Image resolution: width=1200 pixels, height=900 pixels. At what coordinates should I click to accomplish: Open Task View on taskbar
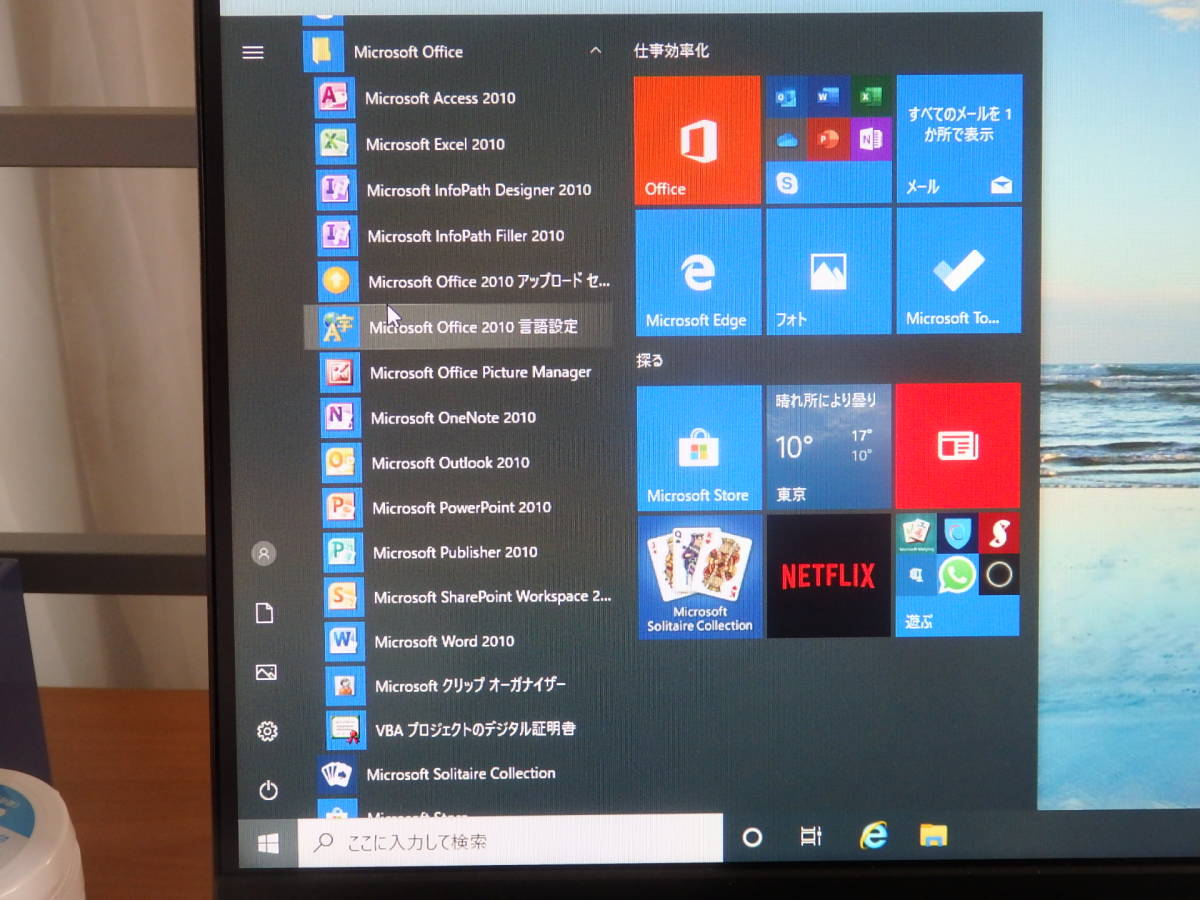(x=811, y=837)
